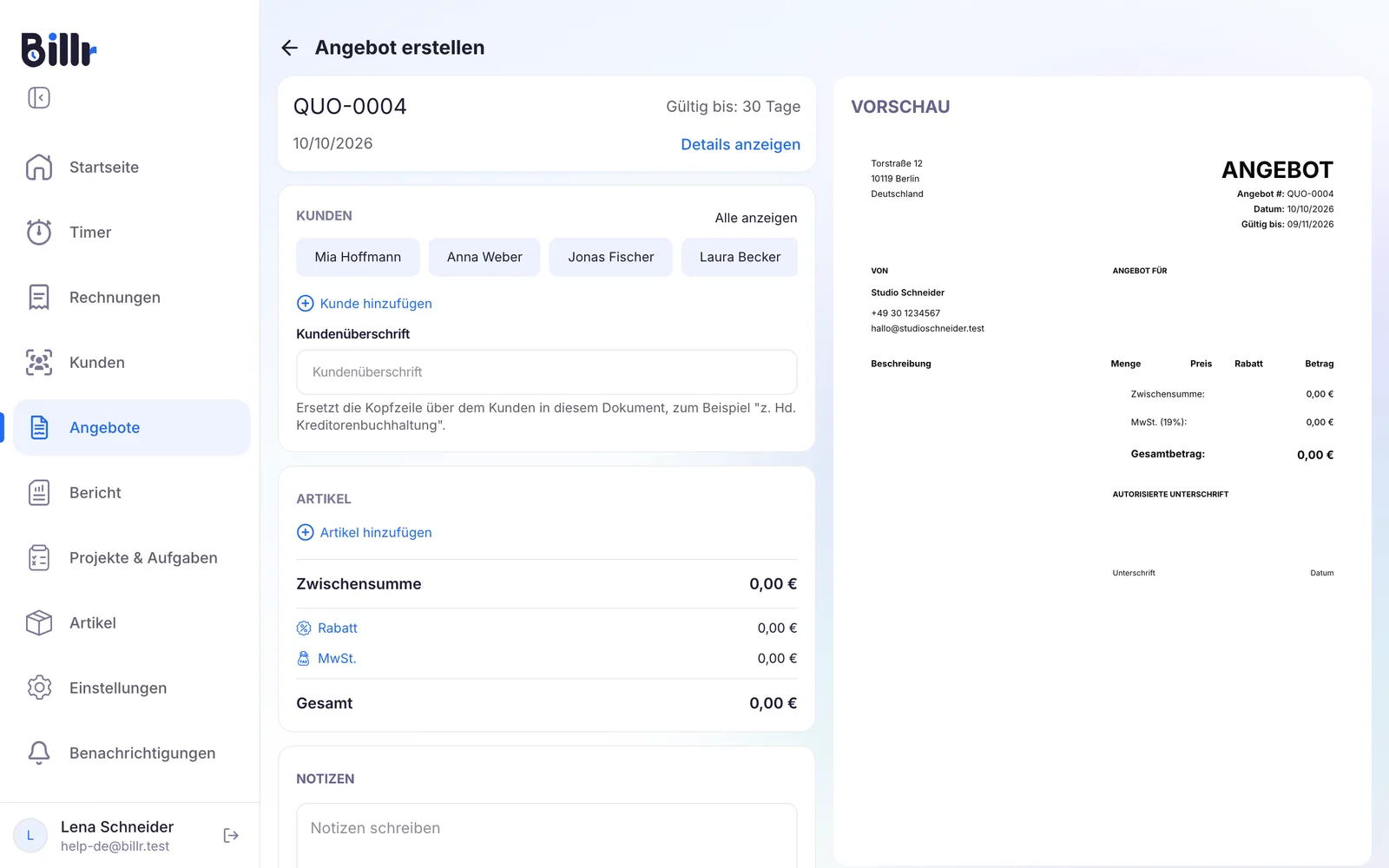Select the Bericht report icon
This screenshot has height=868, width=1389.
(x=39, y=492)
